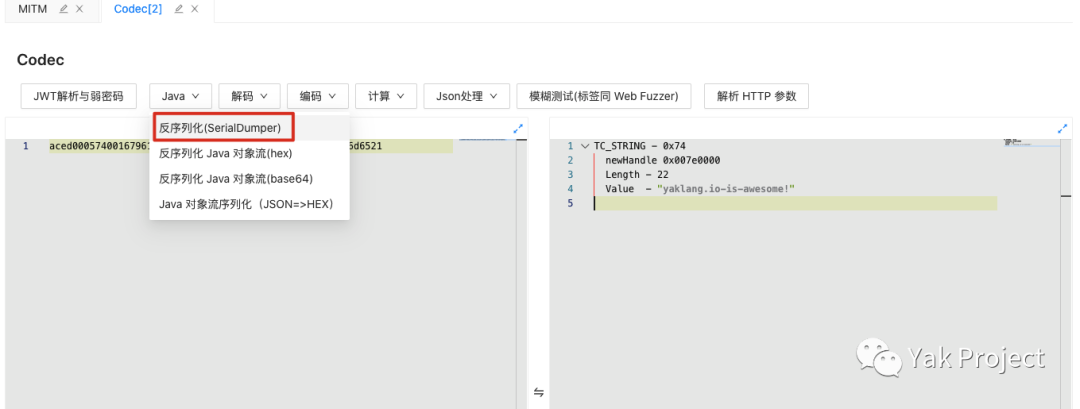
Task: Close the MITM tab
Action: 79,9
